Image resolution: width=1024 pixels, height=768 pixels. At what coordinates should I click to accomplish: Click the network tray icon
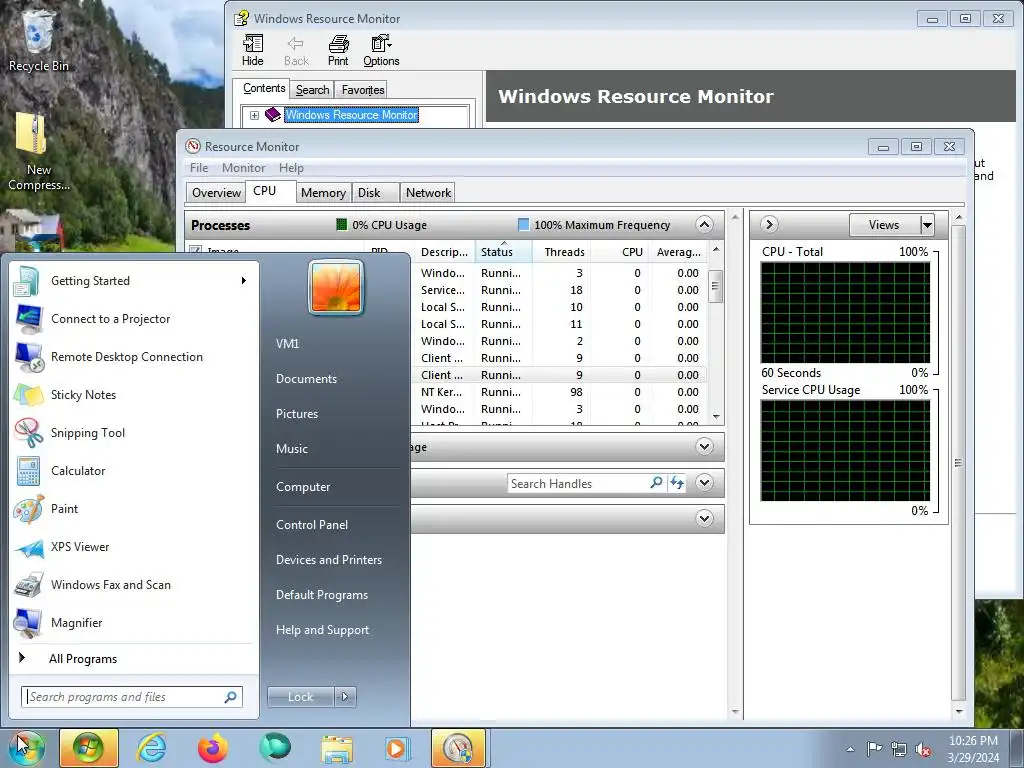(899, 749)
